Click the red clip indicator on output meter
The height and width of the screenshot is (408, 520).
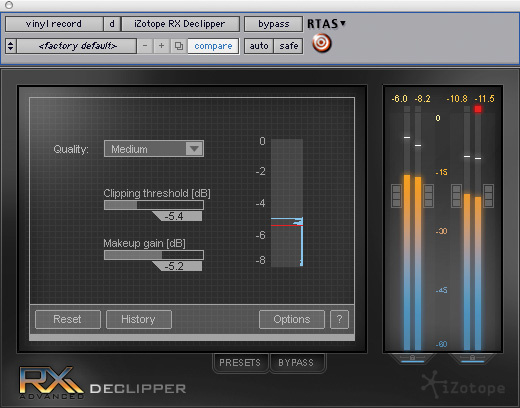(478, 109)
